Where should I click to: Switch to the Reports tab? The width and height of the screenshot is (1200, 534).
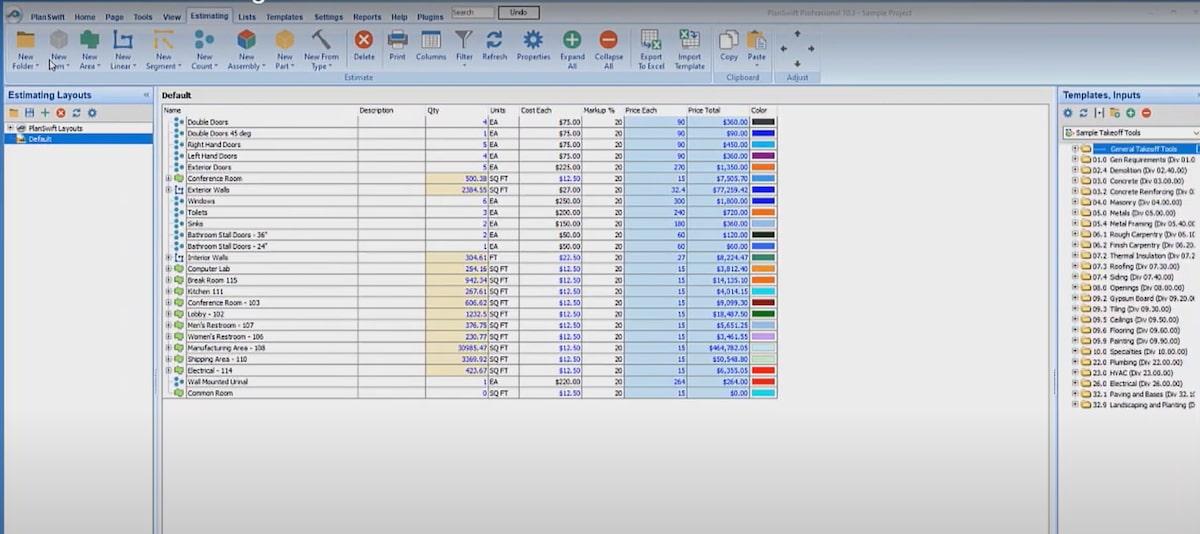pyautogui.click(x=366, y=17)
